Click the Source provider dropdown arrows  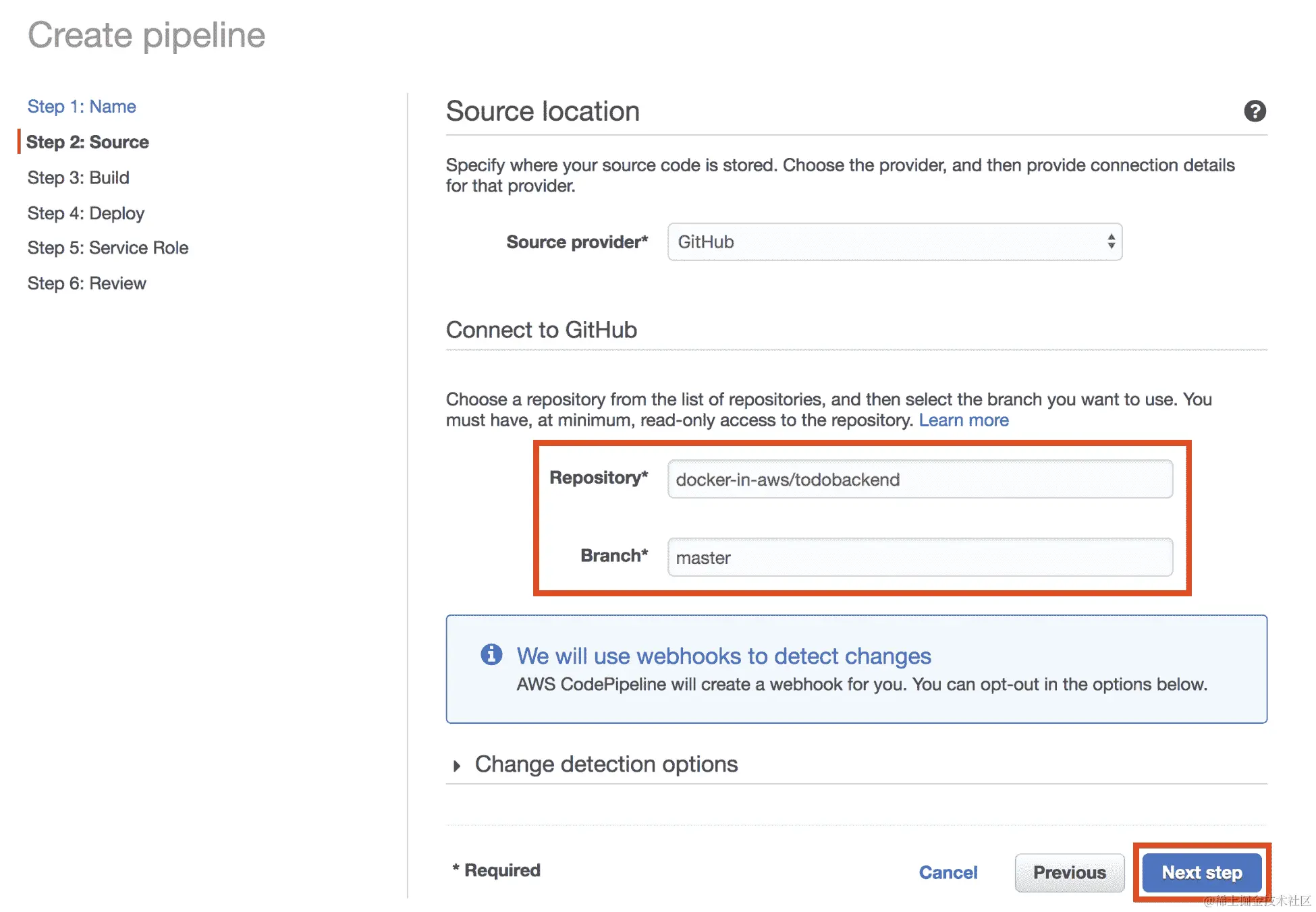coord(1111,242)
